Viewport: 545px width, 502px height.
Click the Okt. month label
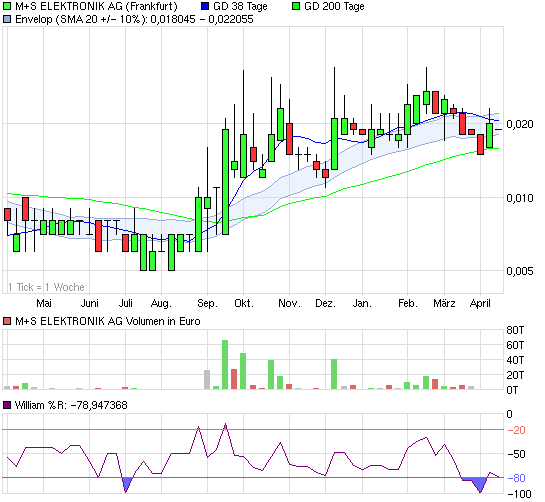pyautogui.click(x=244, y=303)
